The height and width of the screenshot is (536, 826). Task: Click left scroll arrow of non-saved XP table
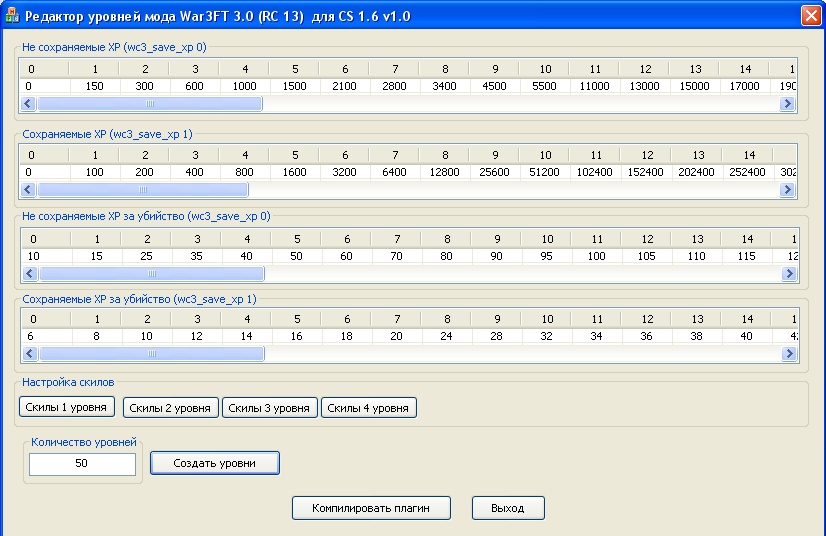pyautogui.click(x=28, y=103)
